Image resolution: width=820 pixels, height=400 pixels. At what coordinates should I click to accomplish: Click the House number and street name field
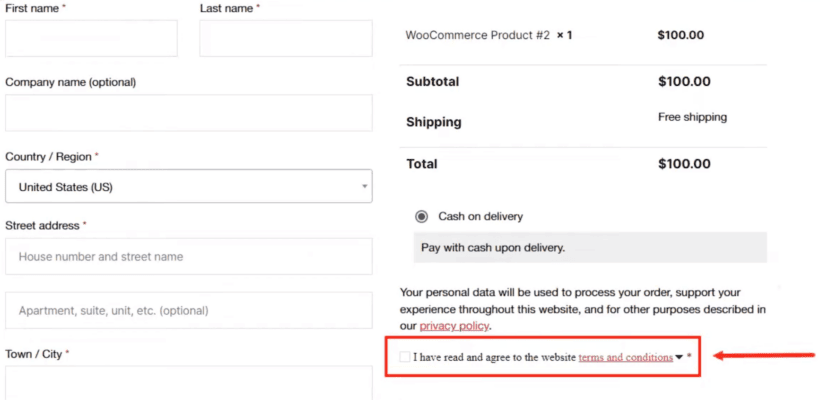point(189,257)
